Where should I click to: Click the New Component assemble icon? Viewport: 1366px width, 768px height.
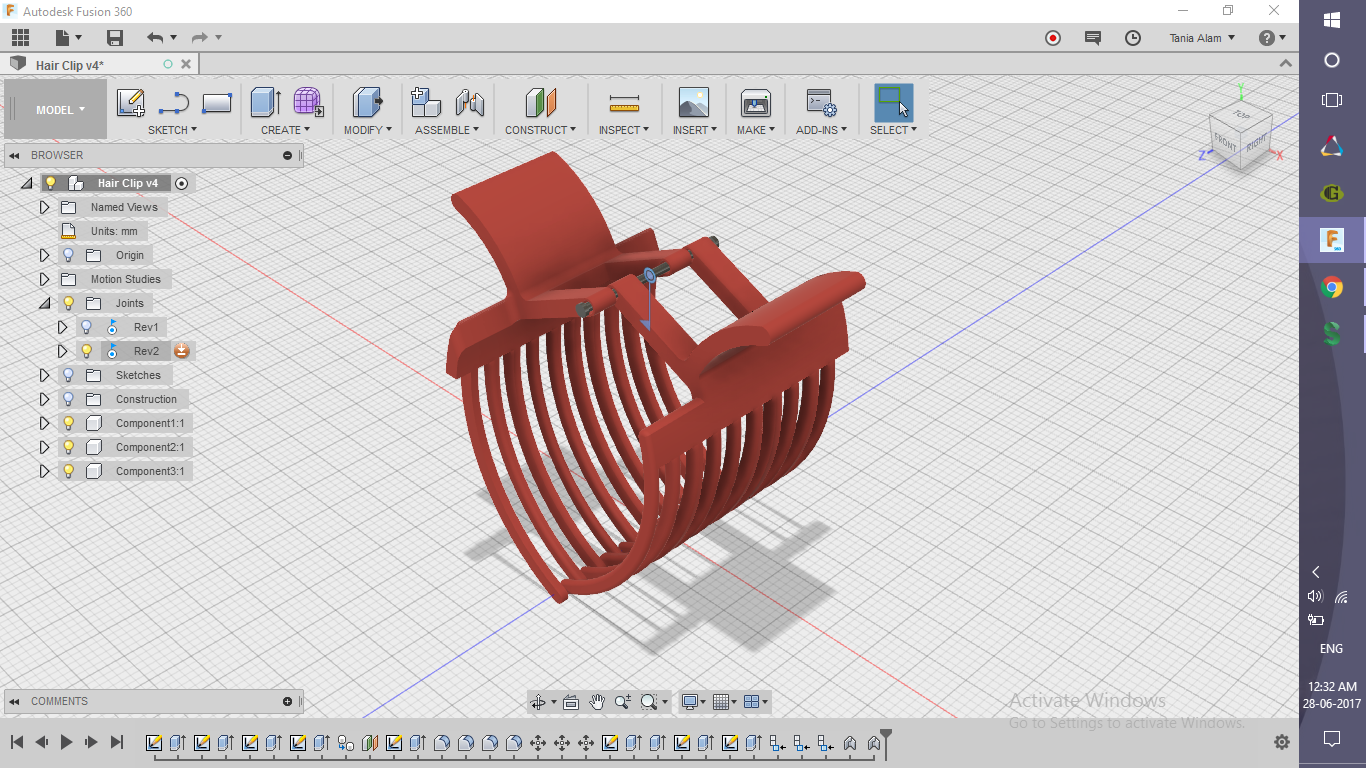427,102
